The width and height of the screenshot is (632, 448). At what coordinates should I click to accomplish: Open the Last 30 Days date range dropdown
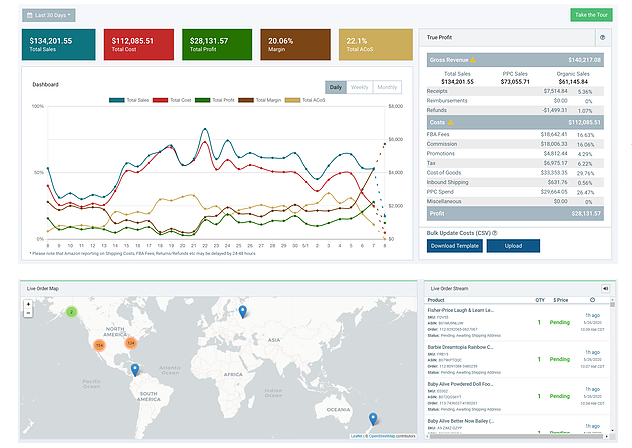click(47, 15)
